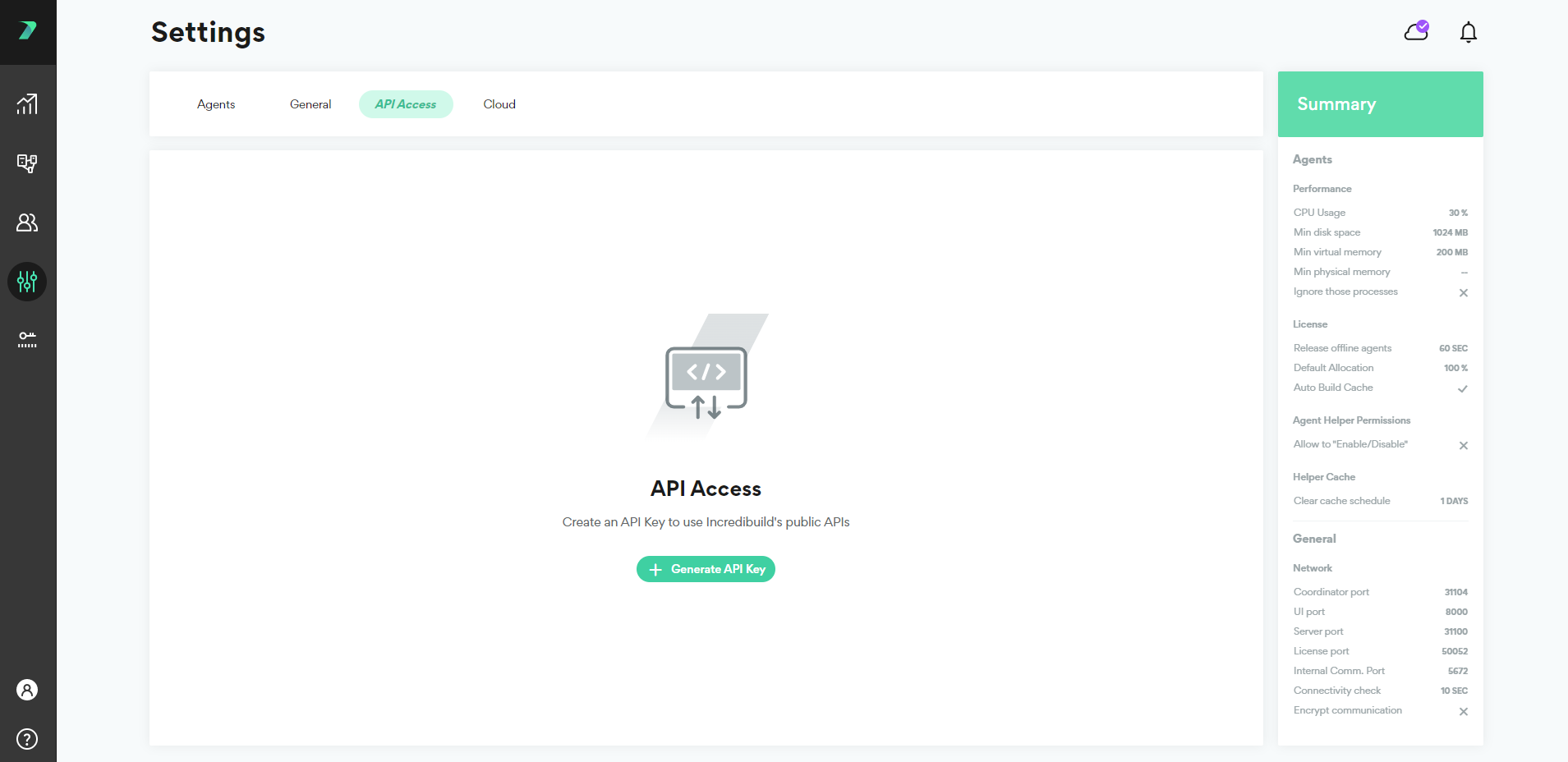1568x762 pixels.
Task: Click the Allow to "Enable/Disable" X mark
Action: click(x=1463, y=445)
